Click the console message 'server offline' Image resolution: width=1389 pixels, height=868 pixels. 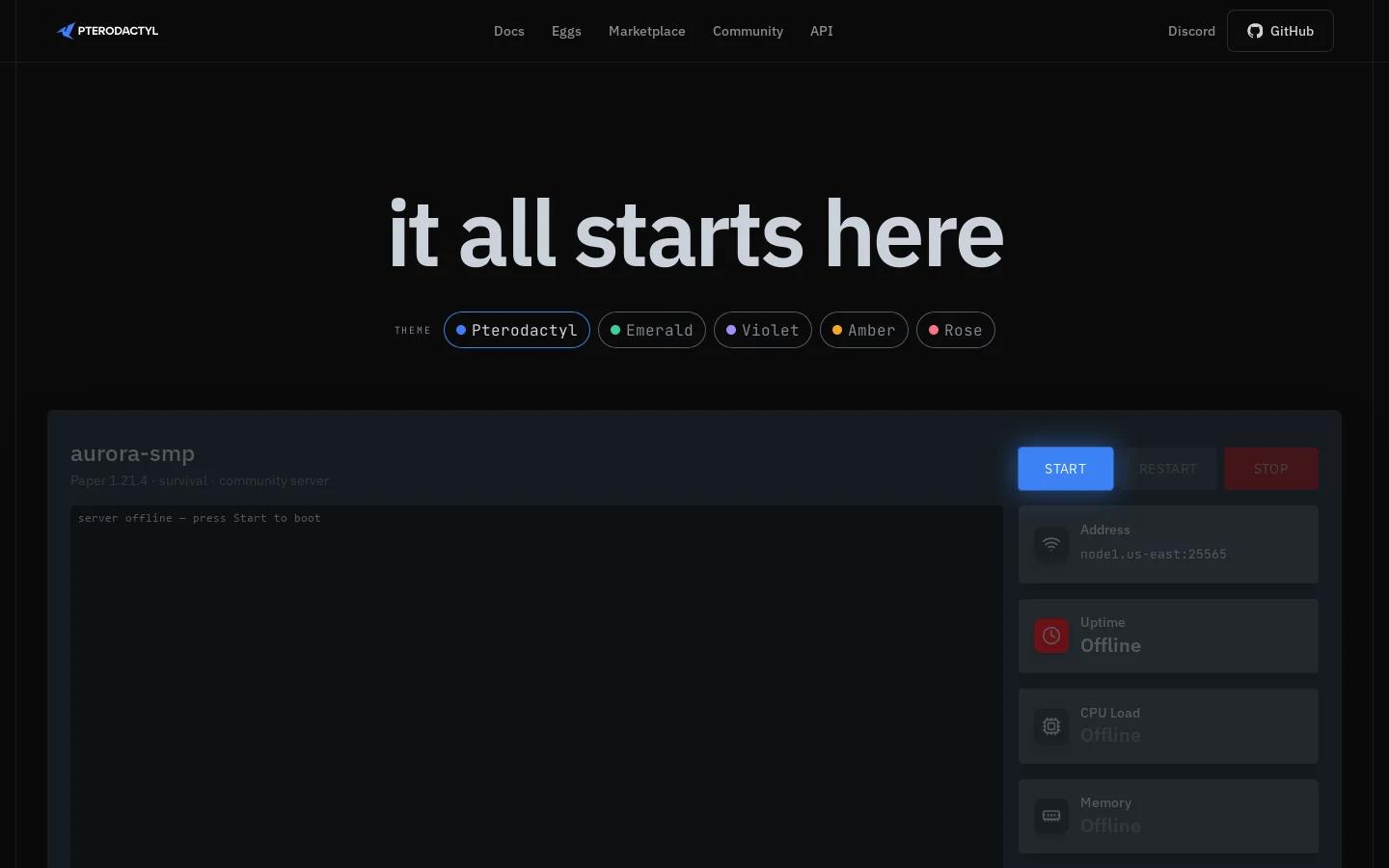(x=200, y=518)
